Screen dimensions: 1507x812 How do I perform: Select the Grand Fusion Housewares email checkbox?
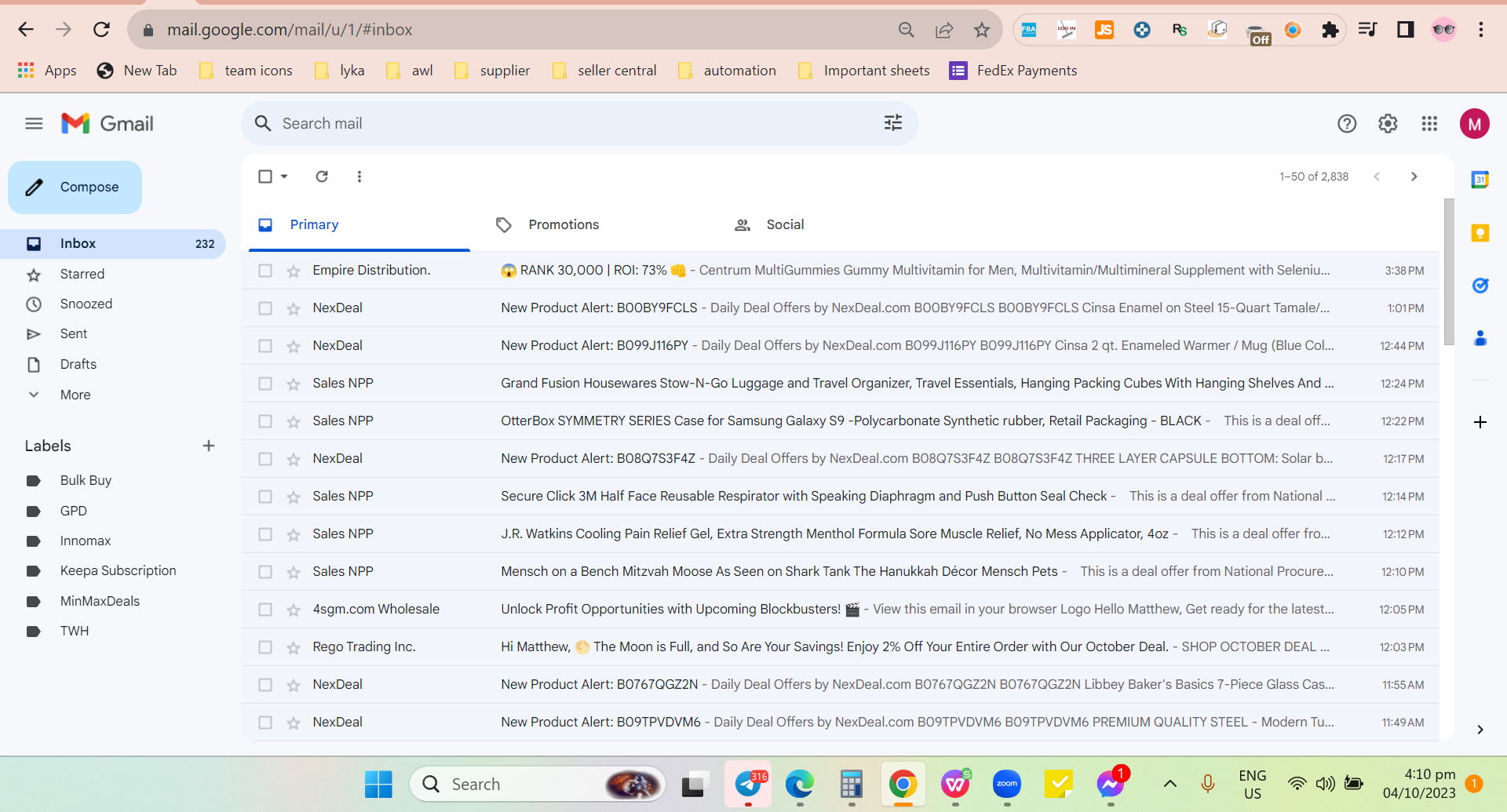point(265,384)
